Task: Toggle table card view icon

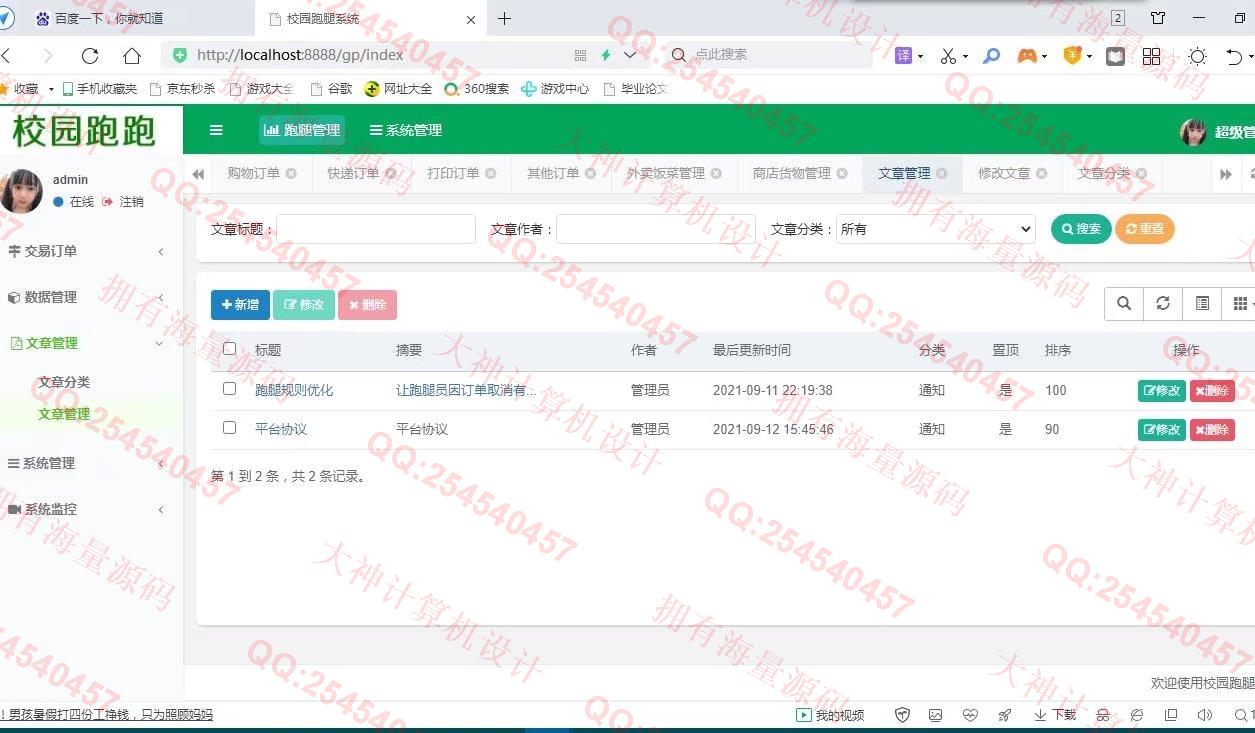Action: coord(1202,304)
